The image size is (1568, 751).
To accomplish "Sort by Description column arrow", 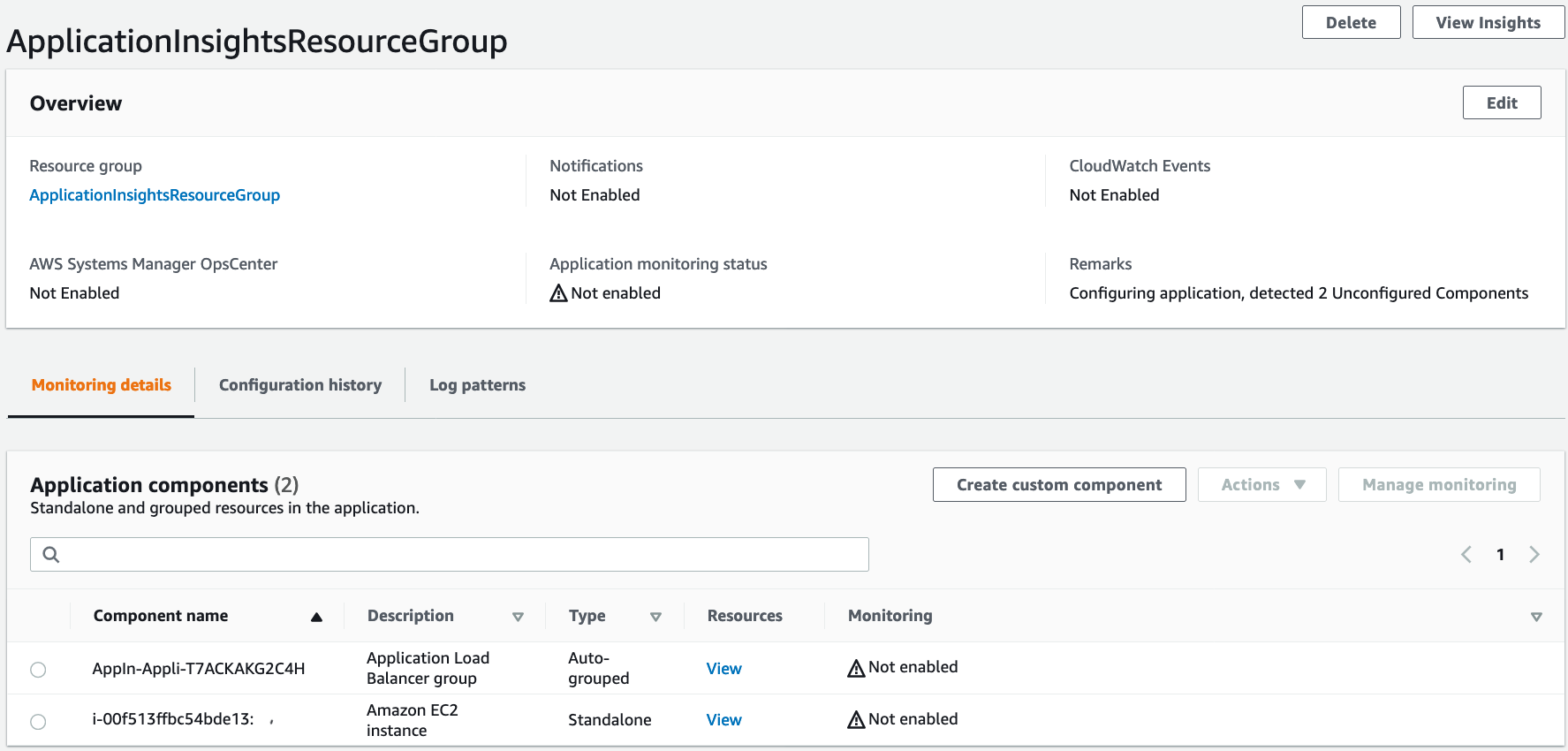I will point(518,617).
